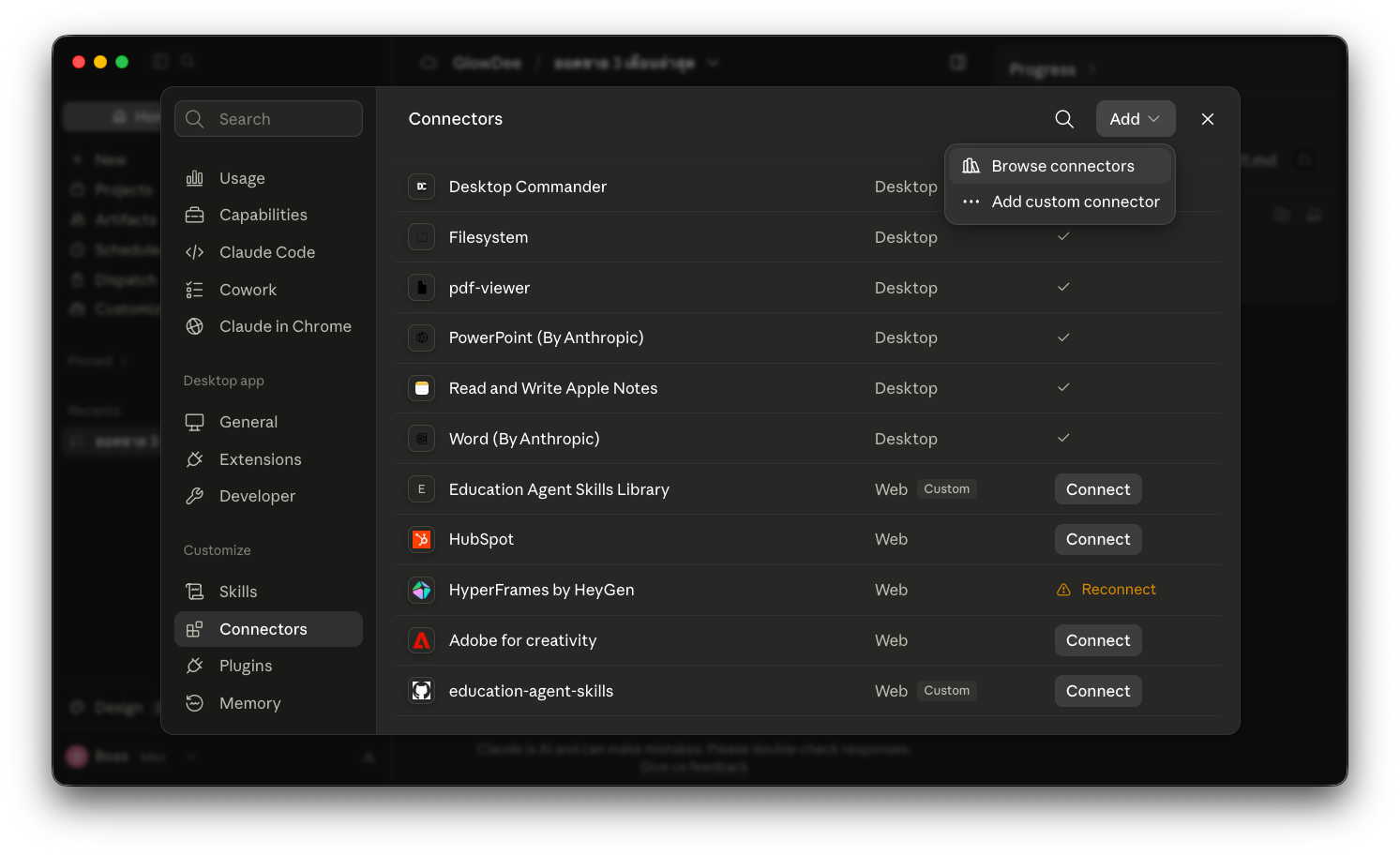
Task: Go to the Skills section
Action: click(268, 592)
